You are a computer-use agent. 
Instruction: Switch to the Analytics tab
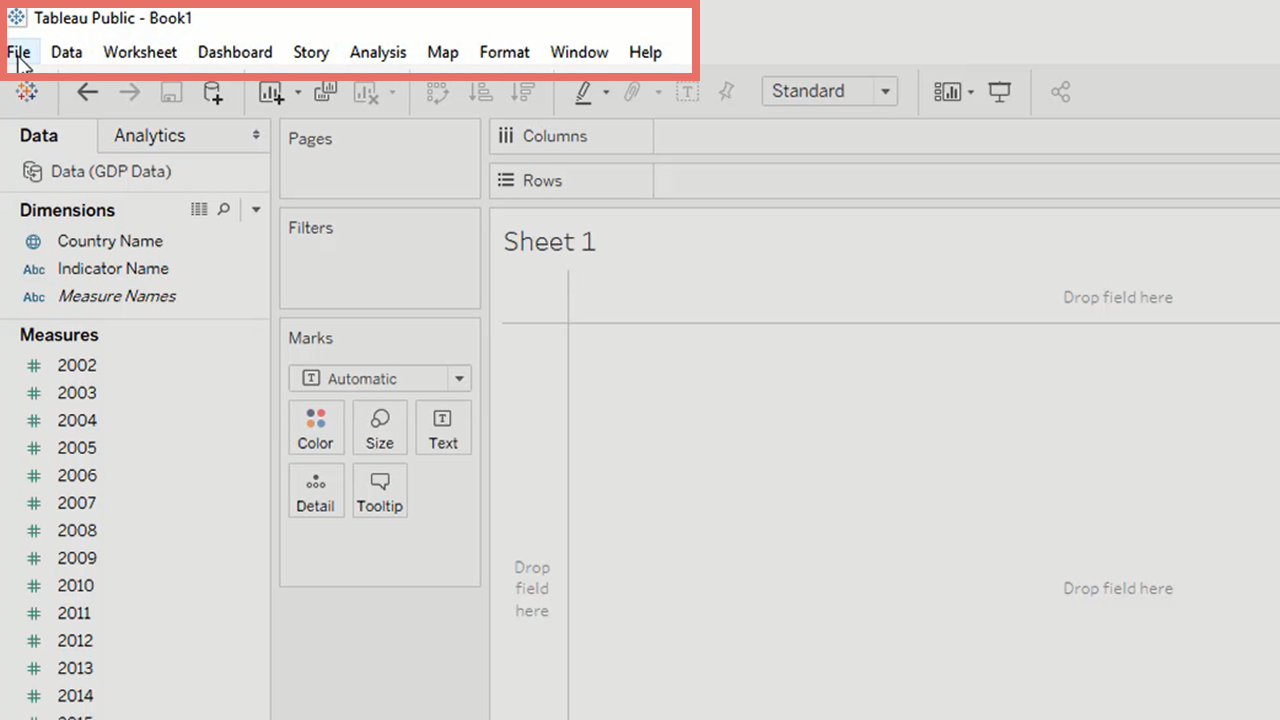(150, 135)
